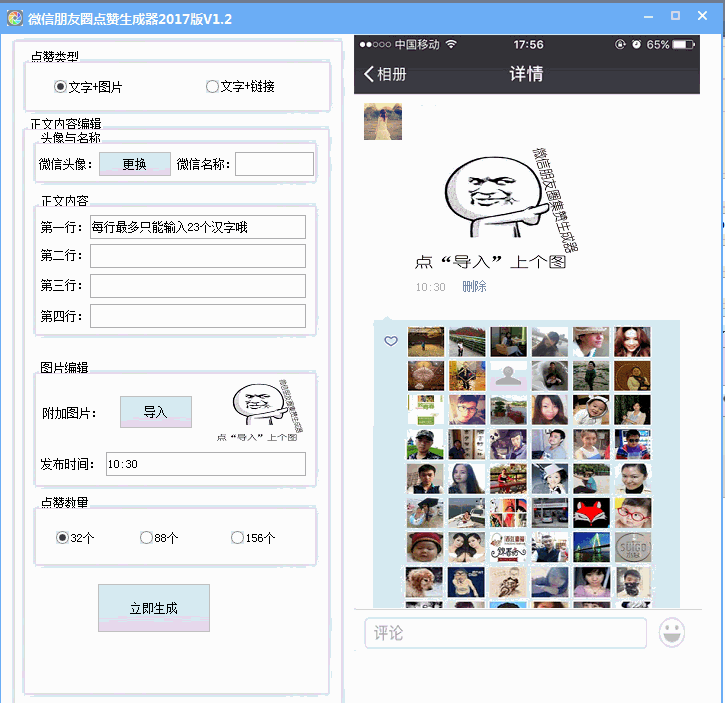The image size is (725, 703).
Task: Click into the 第三行 text field
Action: (x=198, y=286)
